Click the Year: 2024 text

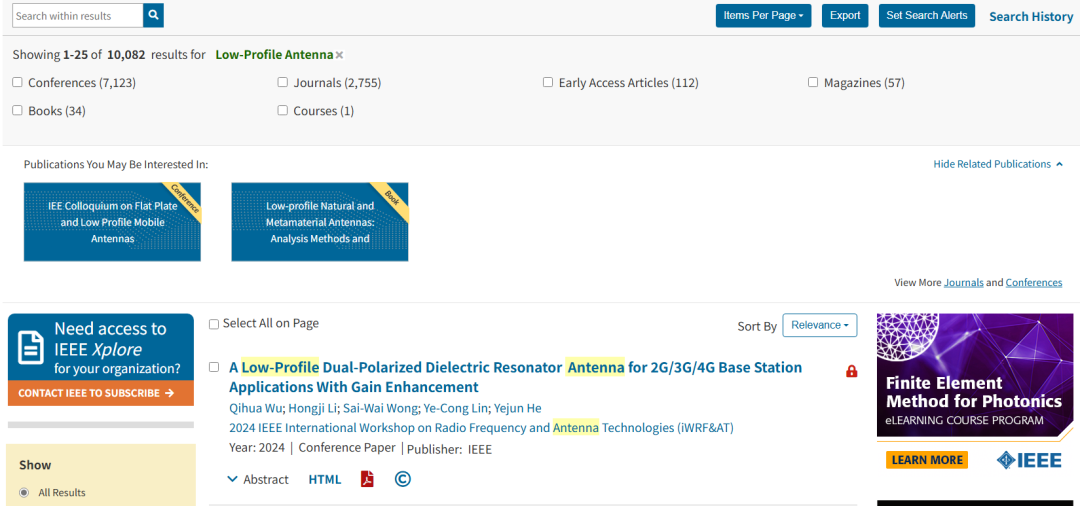[256, 447]
